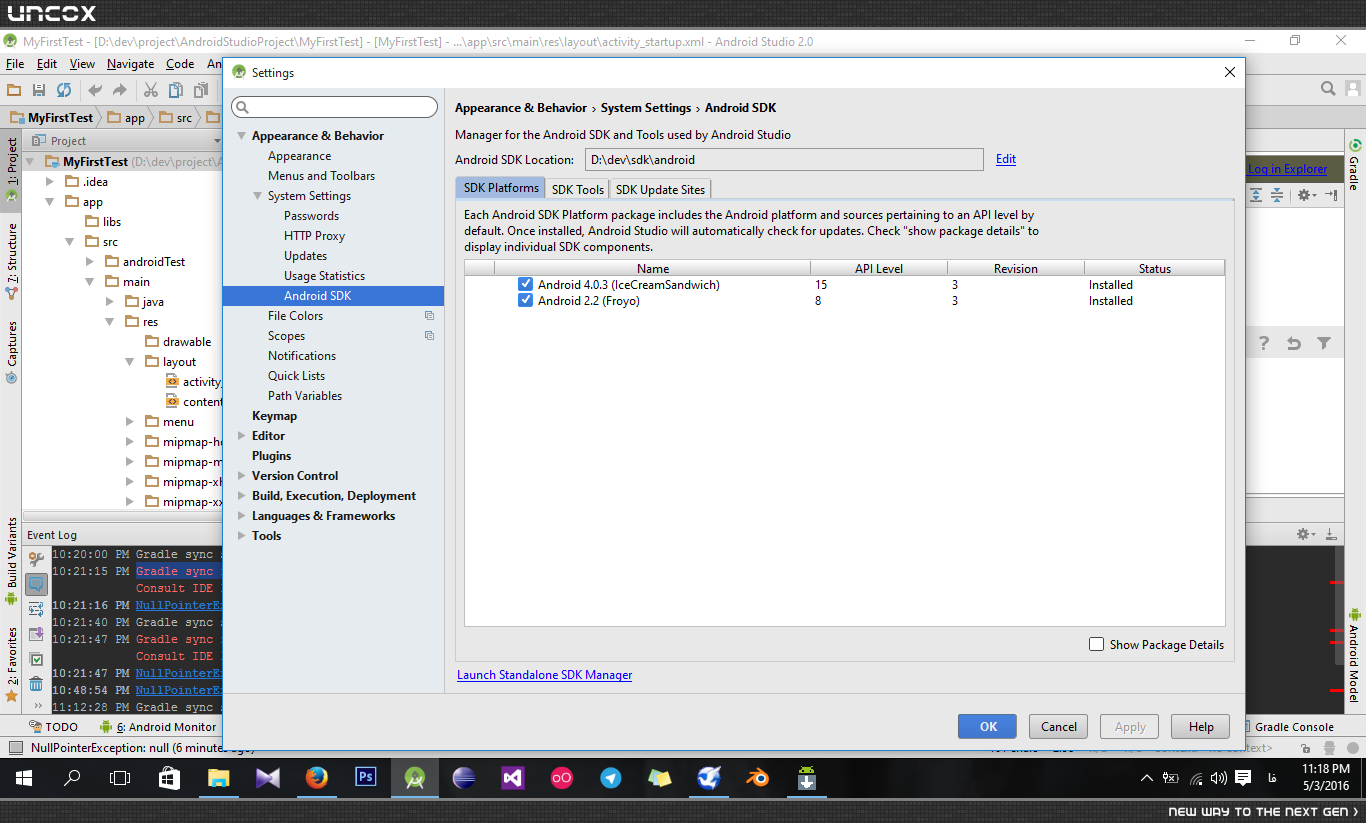Click the Log in Explorer link
This screenshot has width=1366, height=823.
pyautogui.click(x=1288, y=169)
